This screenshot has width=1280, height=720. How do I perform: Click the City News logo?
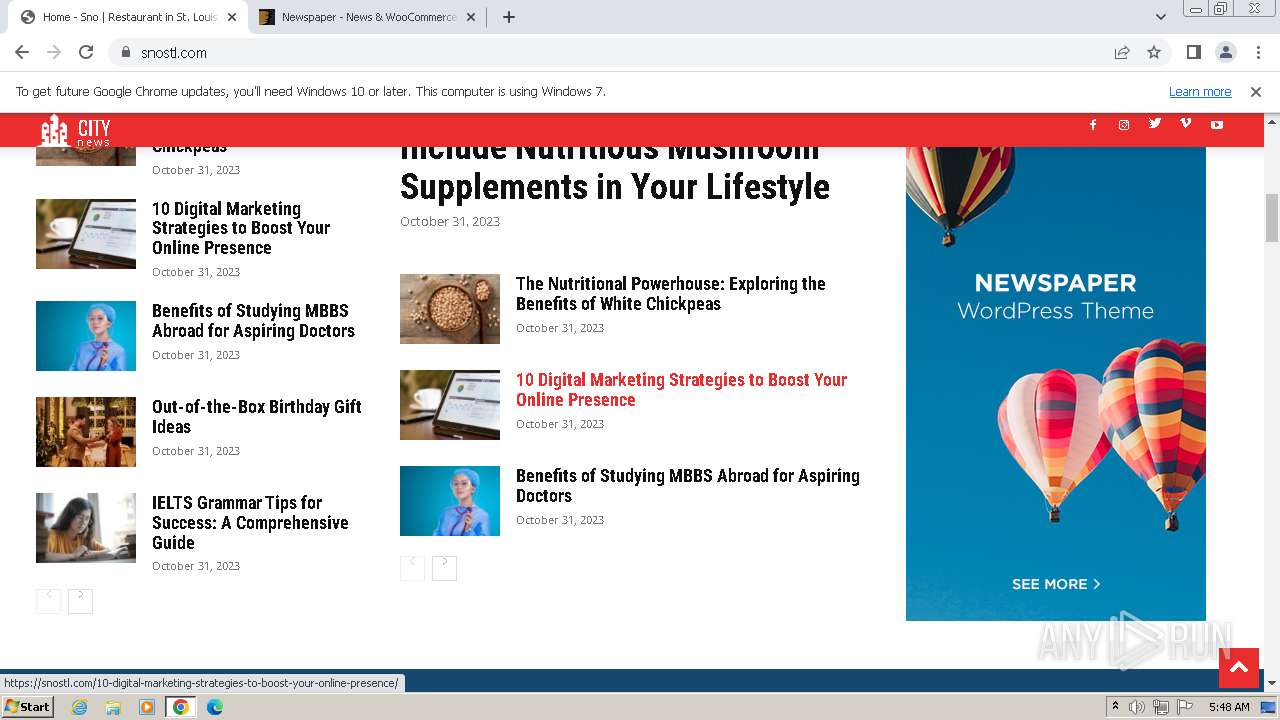(76, 130)
